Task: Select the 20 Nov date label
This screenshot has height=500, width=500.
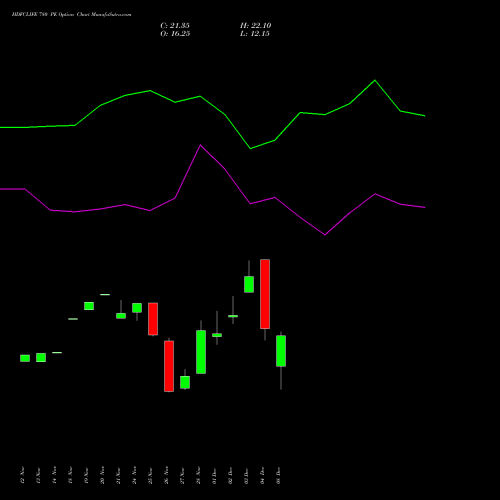Action: (102, 475)
